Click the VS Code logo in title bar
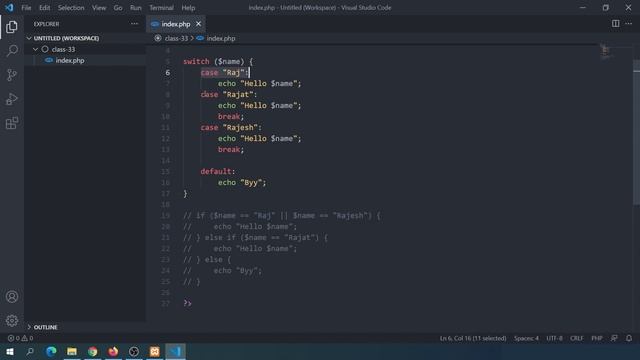The height and width of the screenshot is (360, 640). coord(9,7)
